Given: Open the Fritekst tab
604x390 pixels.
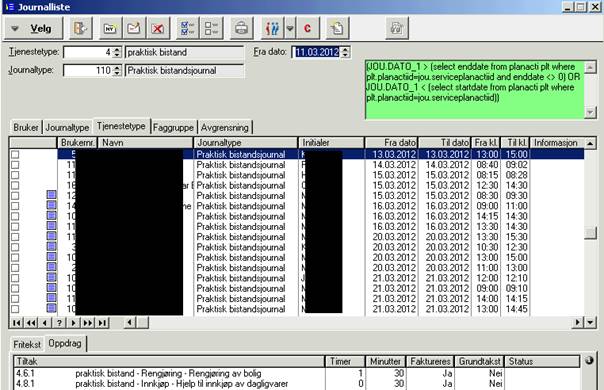Looking at the screenshot, I should pos(27,344).
